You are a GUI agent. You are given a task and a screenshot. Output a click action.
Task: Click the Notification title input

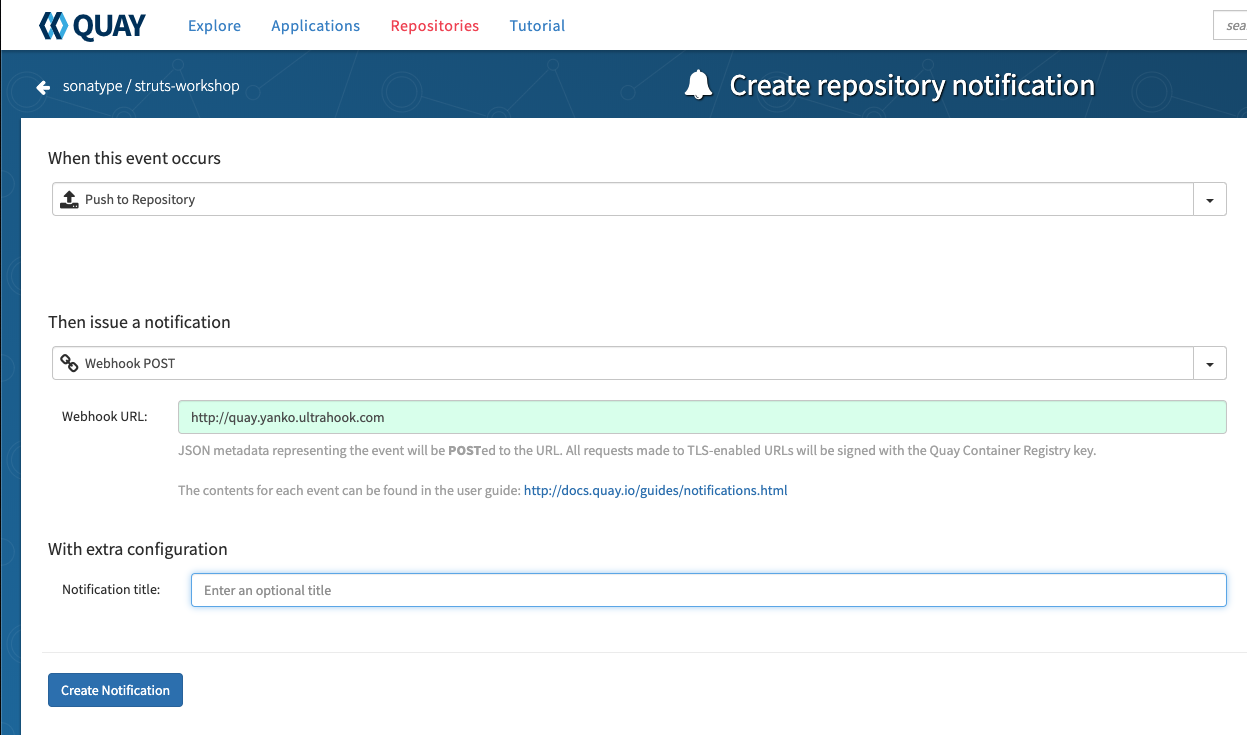(708, 590)
